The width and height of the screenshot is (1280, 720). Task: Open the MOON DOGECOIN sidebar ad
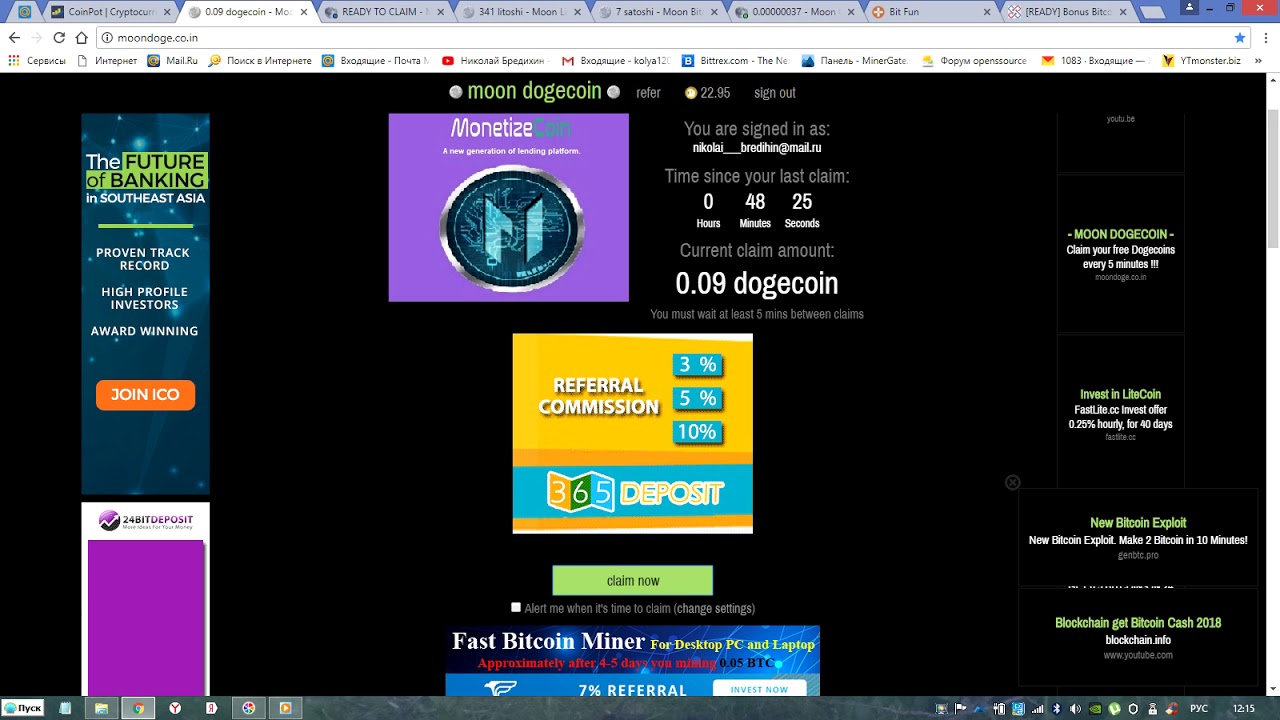coord(1121,254)
